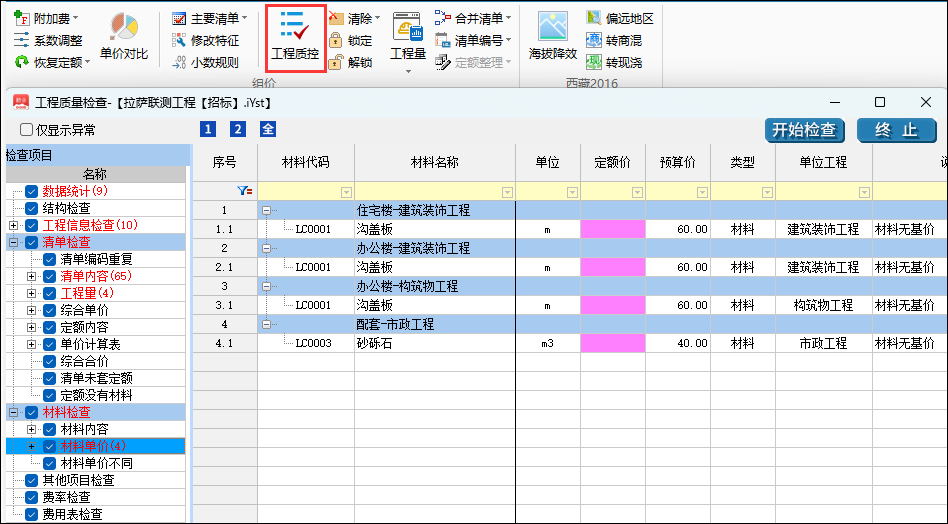
Task: Click the 系数调整 coefficient adjustment icon
Action: [21, 41]
